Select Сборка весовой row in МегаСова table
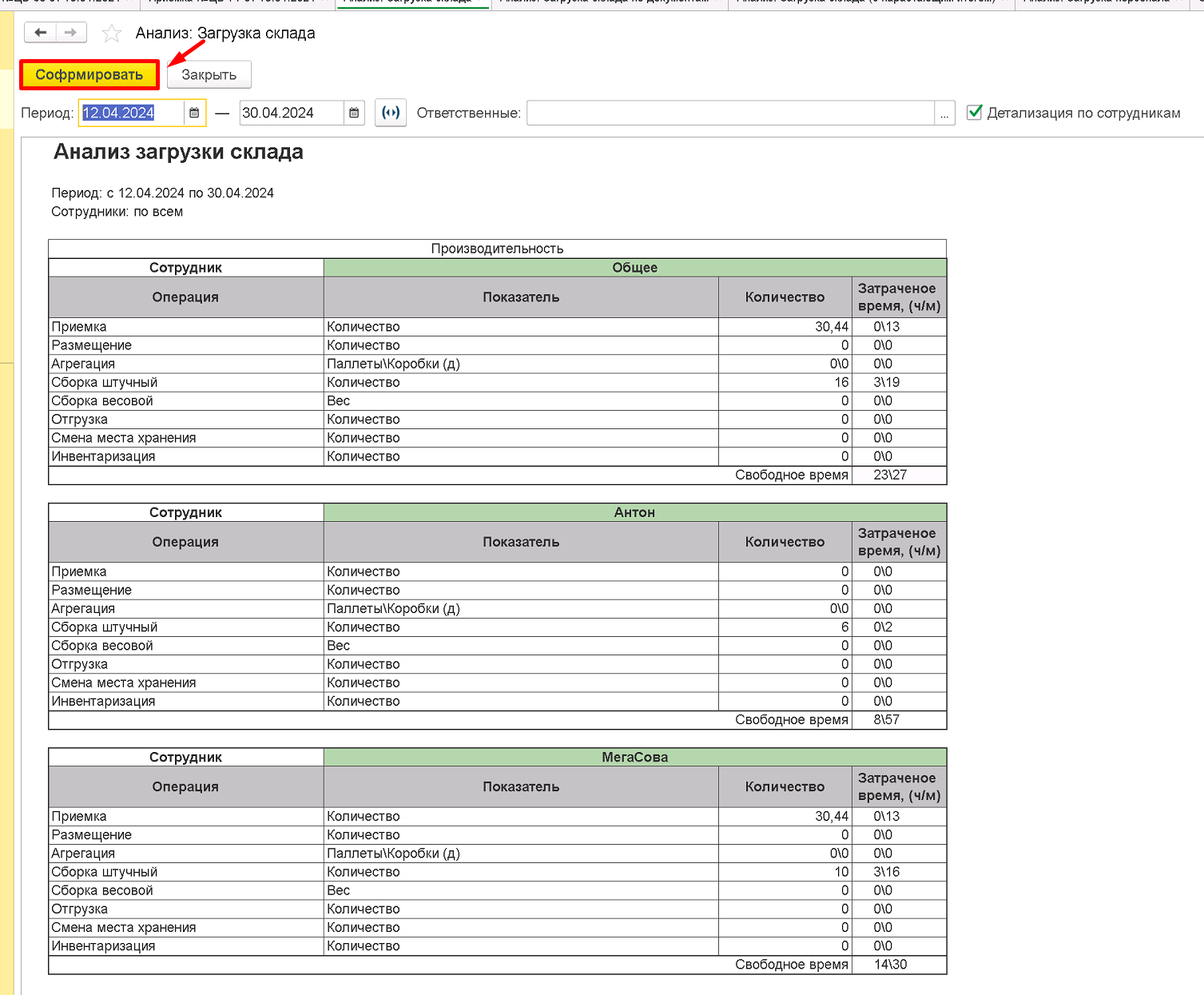 point(497,890)
